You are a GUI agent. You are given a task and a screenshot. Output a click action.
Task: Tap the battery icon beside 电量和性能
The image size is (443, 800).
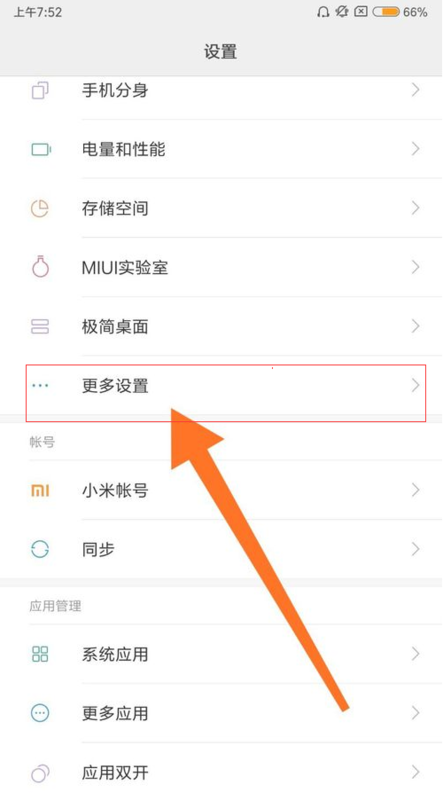tap(40, 149)
